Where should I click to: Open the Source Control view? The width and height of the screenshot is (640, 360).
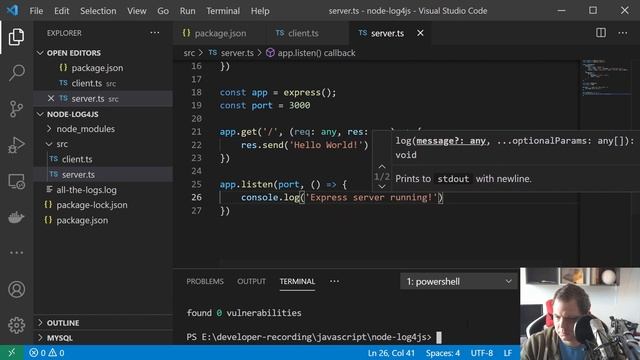(16, 109)
